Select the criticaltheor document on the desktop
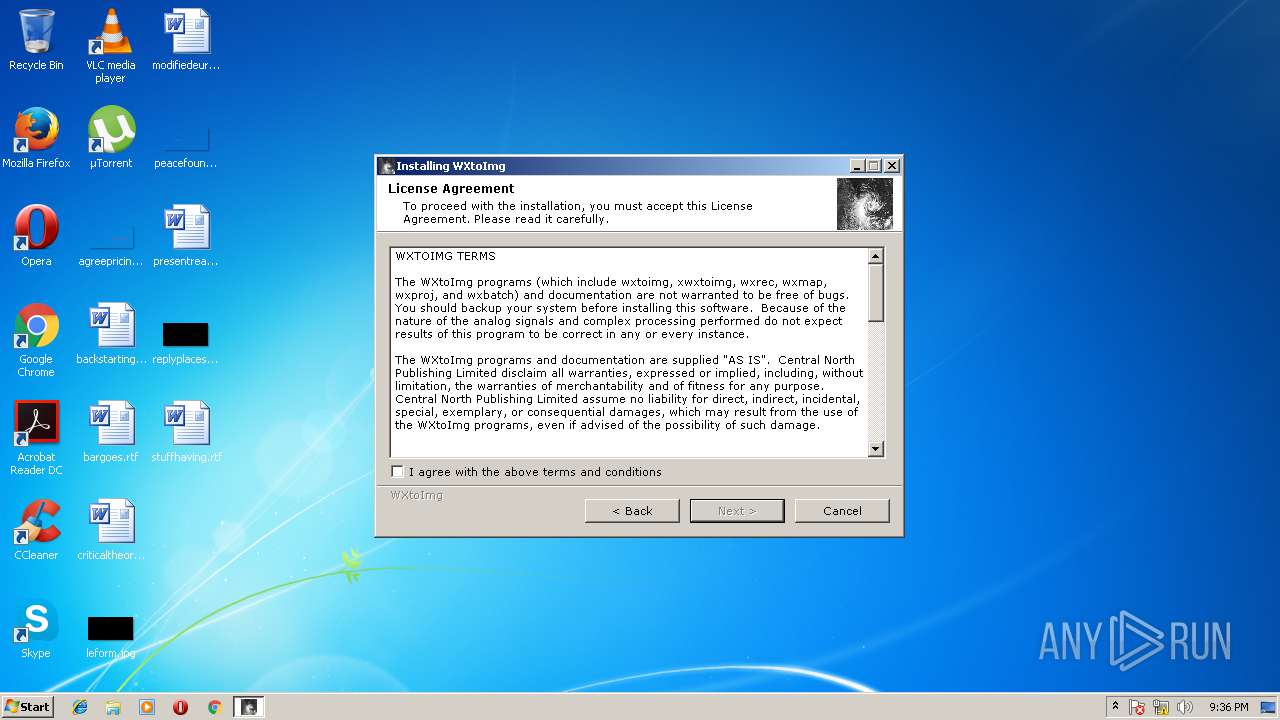The height and width of the screenshot is (720, 1280). click(110, 530)
